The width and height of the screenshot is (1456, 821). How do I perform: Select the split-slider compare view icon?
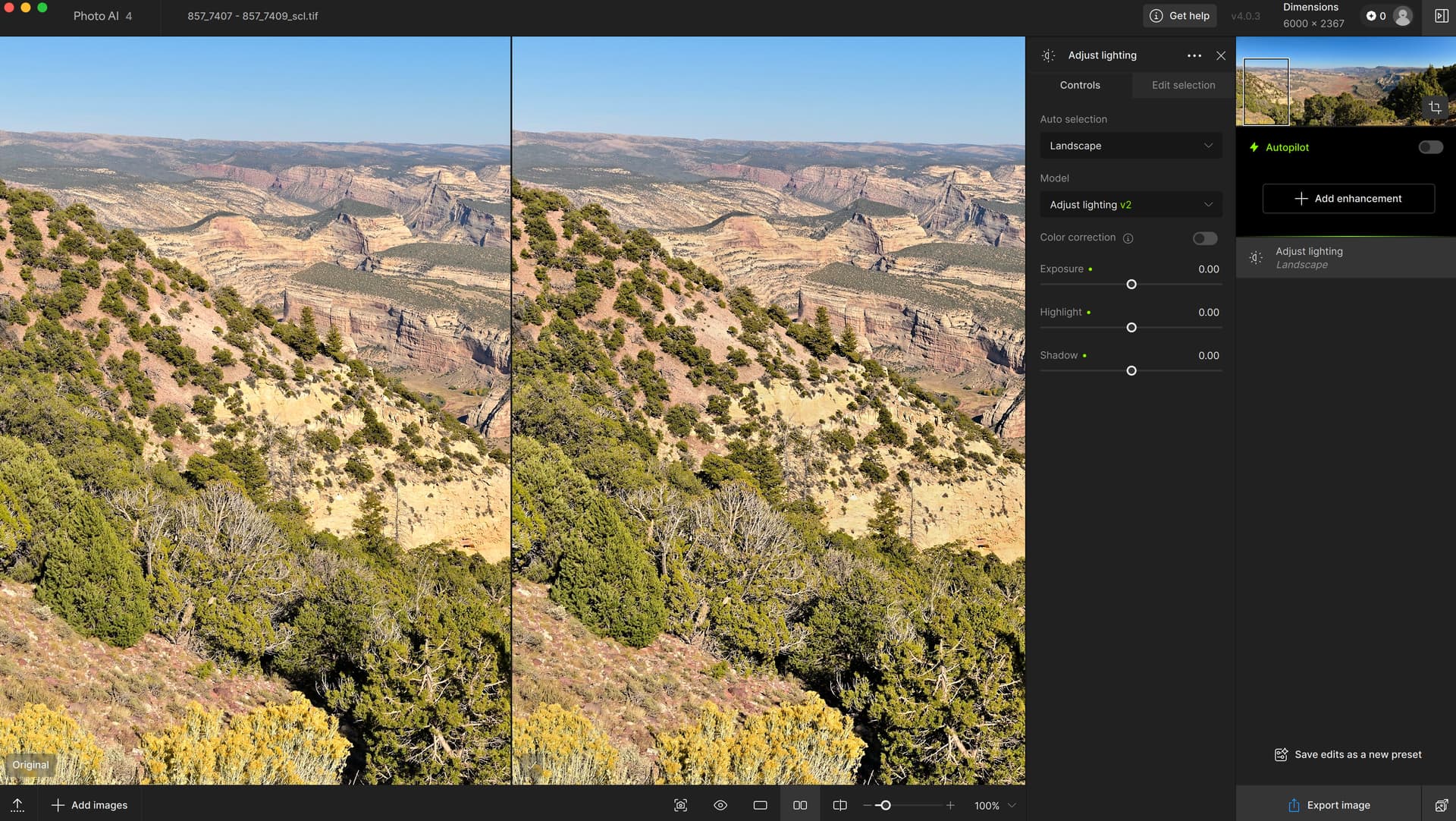pyautogui.click(x=839, y=805)
